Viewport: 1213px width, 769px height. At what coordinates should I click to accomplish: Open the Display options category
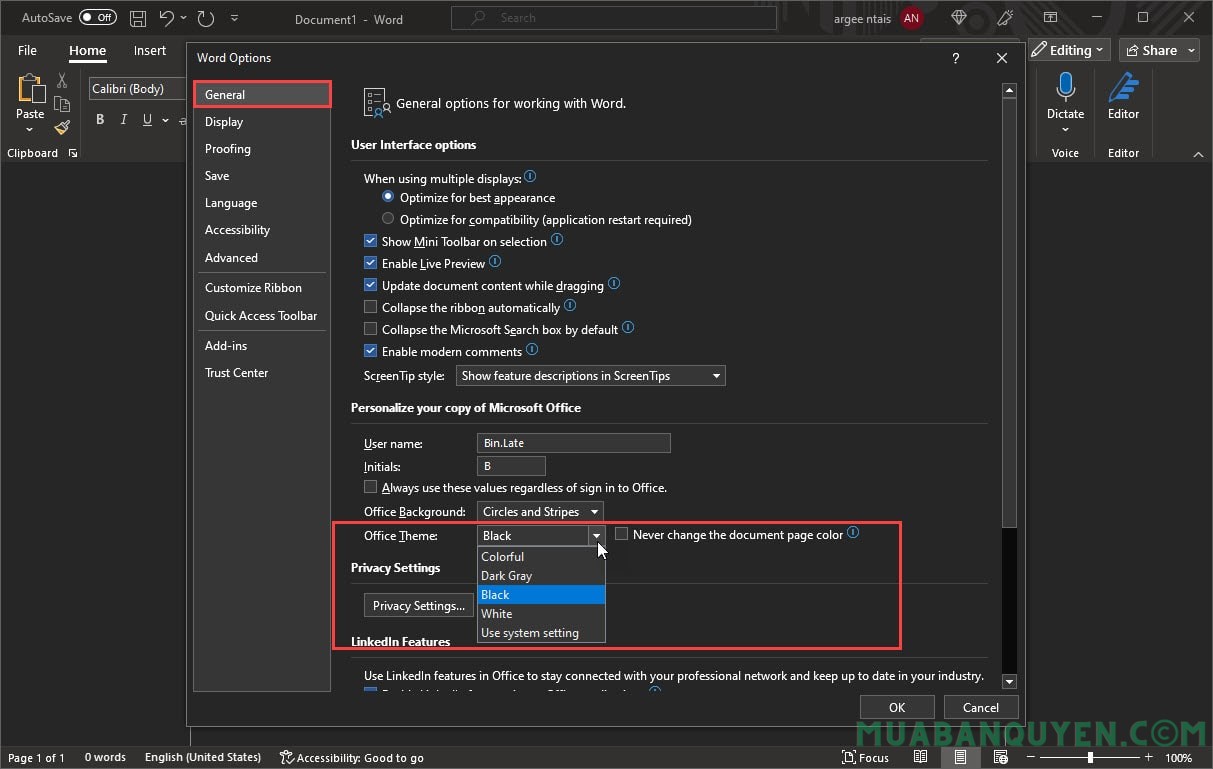[x=261, y=122]
